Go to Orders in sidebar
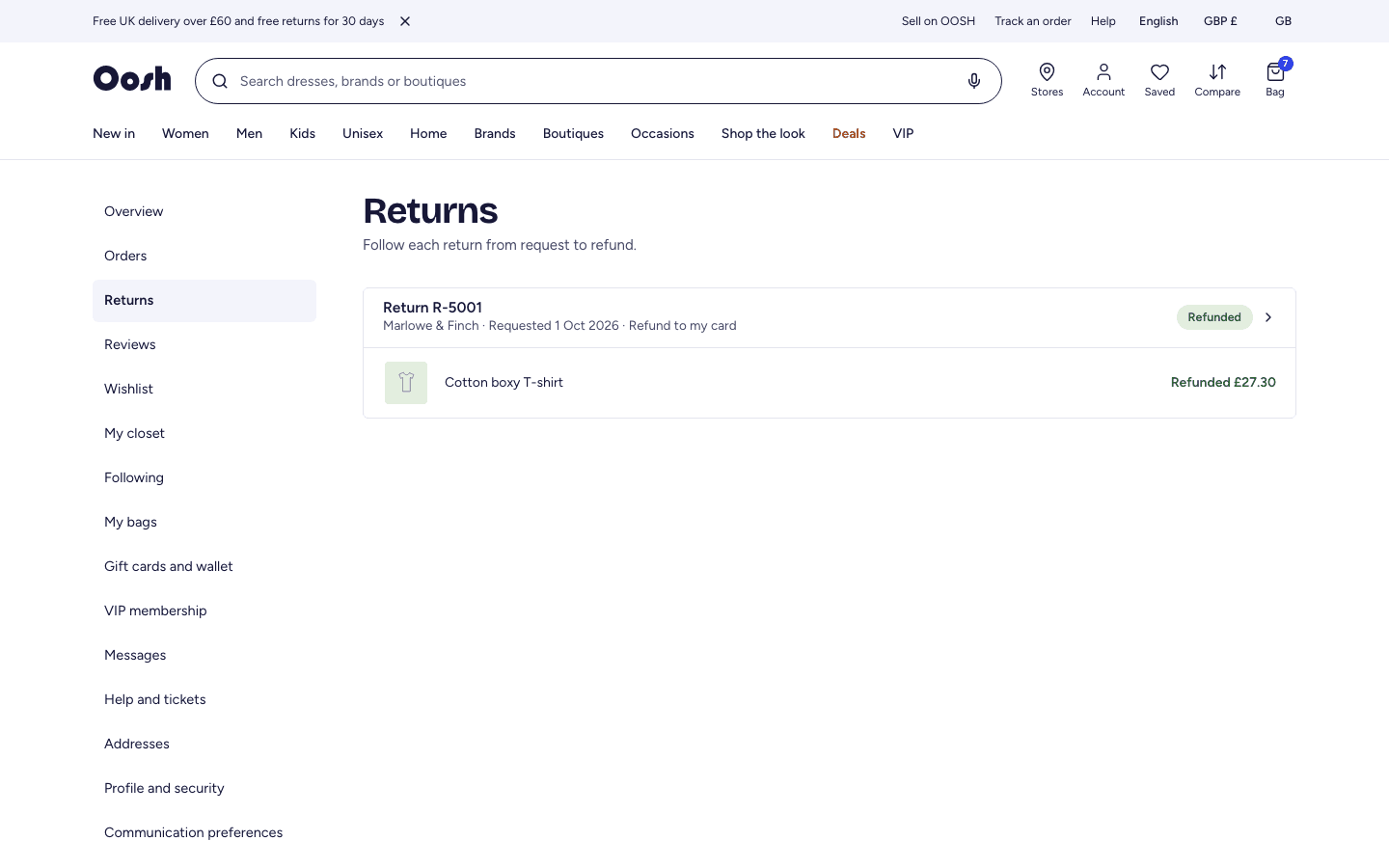1389x868 pixels. coord(204,257)
